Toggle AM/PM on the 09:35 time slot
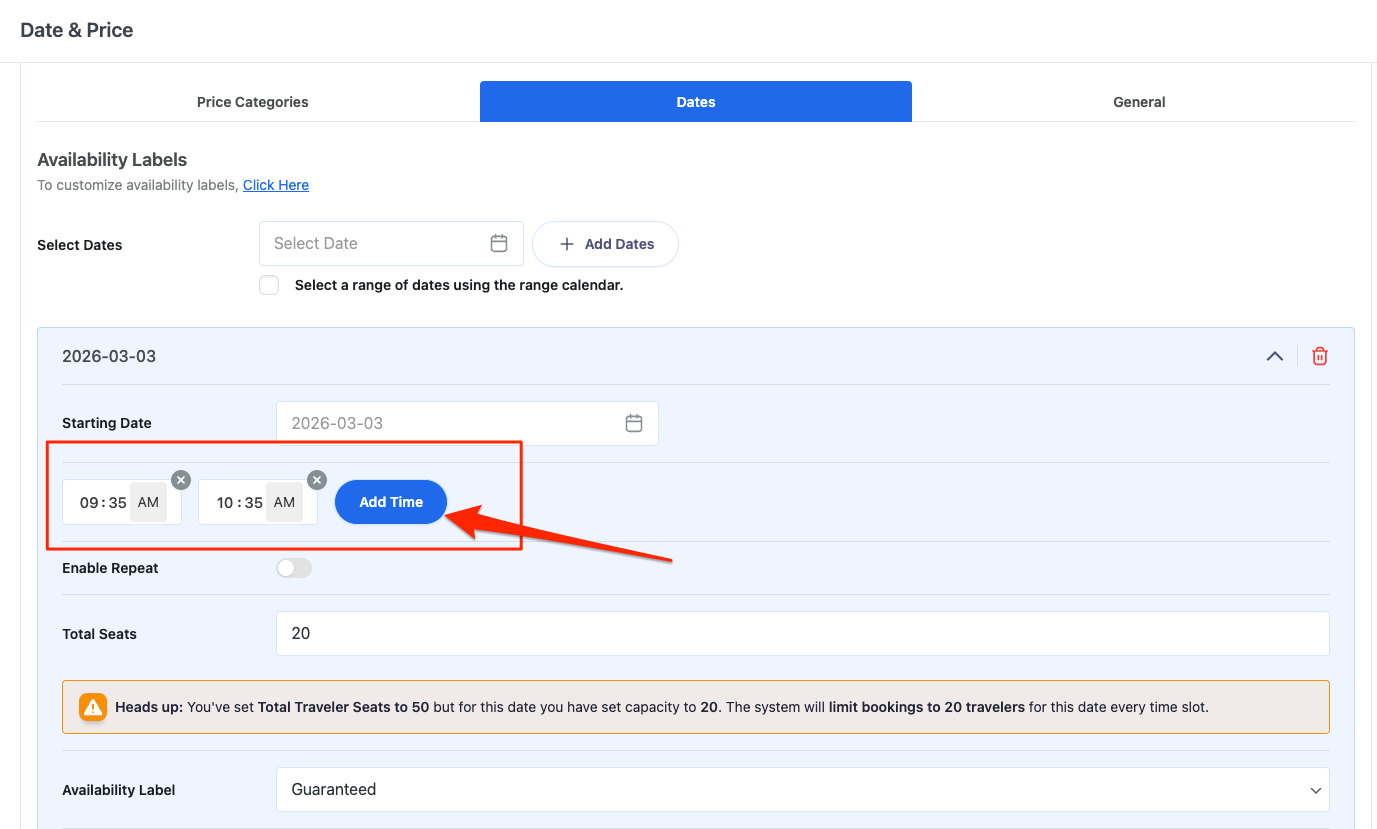The image size is (1377, 829). (148, 502)
